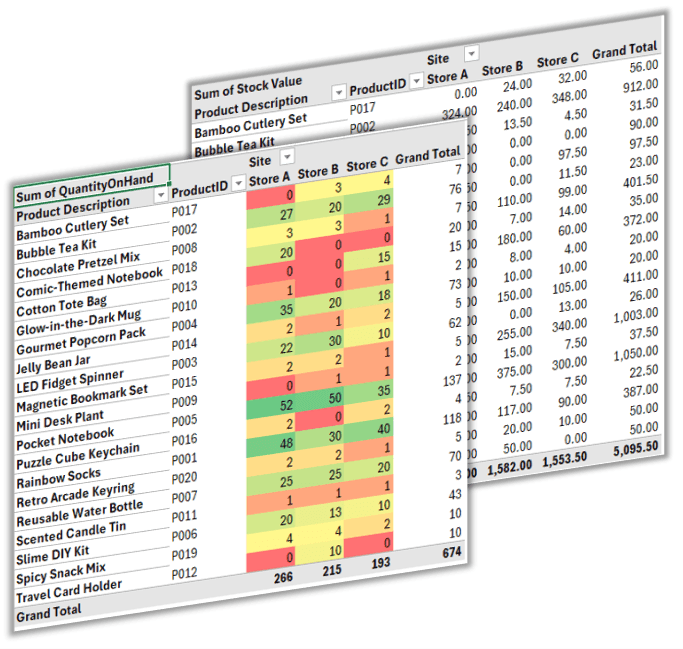683x649 pixels.
Task: Select Grand Total column header in front table
Action: (x=427, y=157)
